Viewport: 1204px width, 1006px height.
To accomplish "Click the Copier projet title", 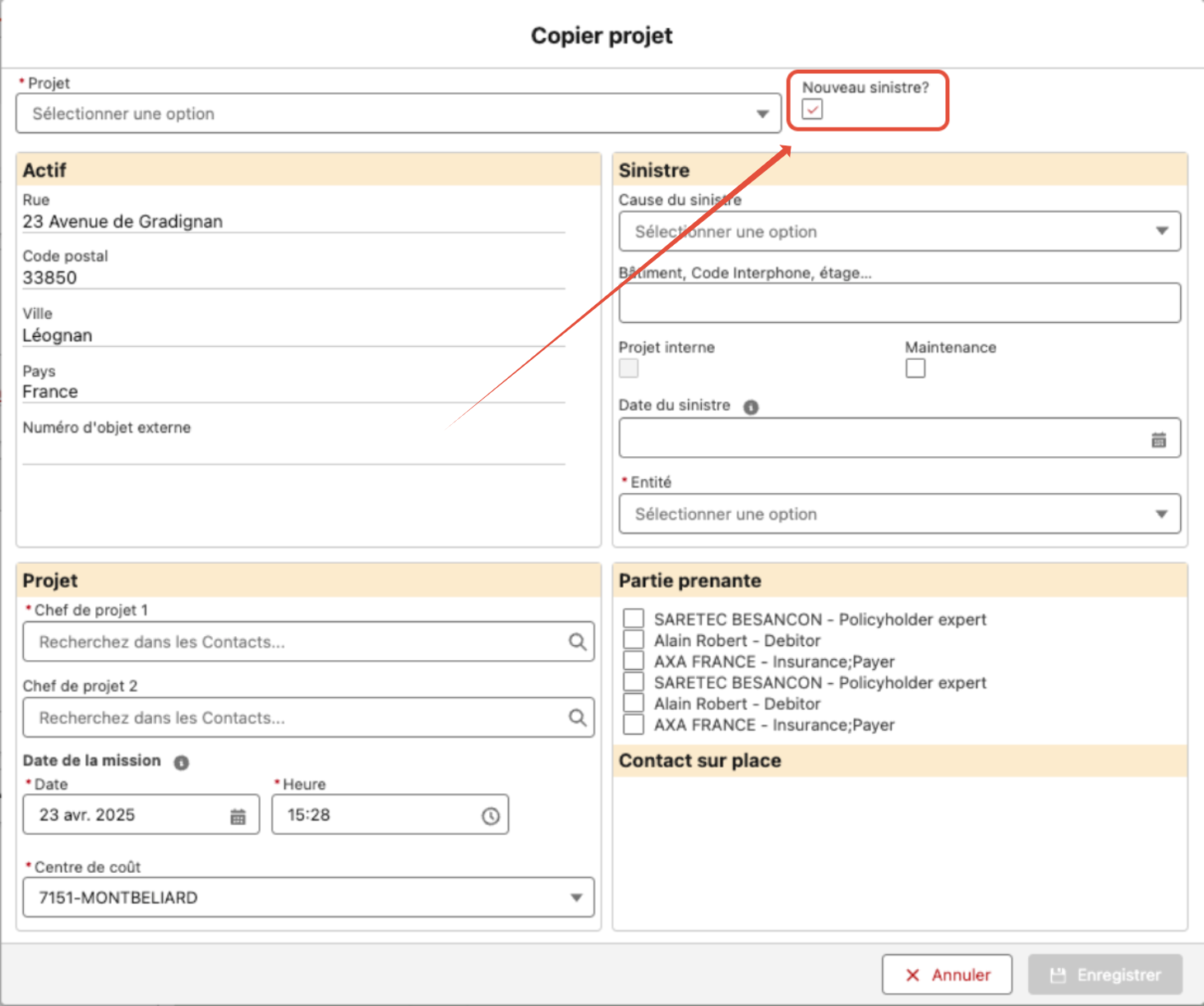I will point(602,35).
